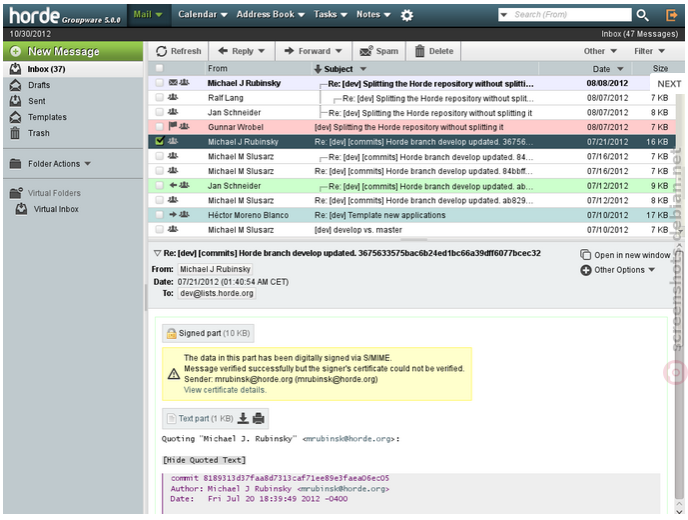Open the search type dropdown arrow
This screenshot has width=688, height=520.
tap(504, 15)
